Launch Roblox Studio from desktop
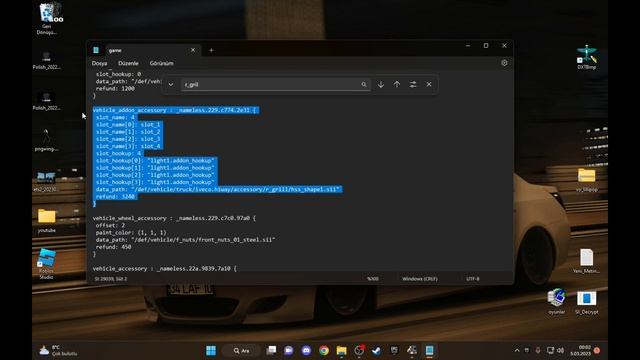This screenshot has width=640, height=360. 47,263
